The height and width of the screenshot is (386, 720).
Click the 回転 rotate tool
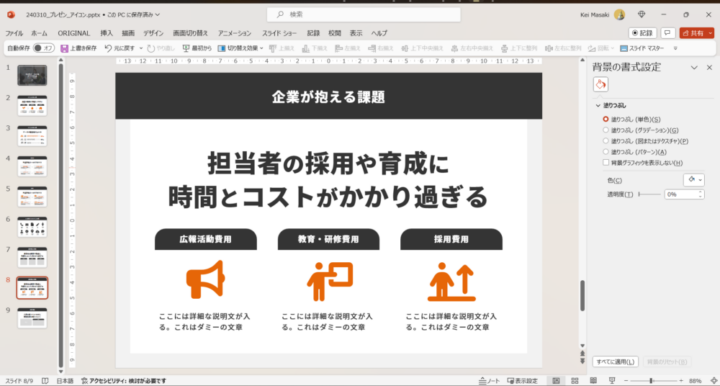tap(601, 48)
